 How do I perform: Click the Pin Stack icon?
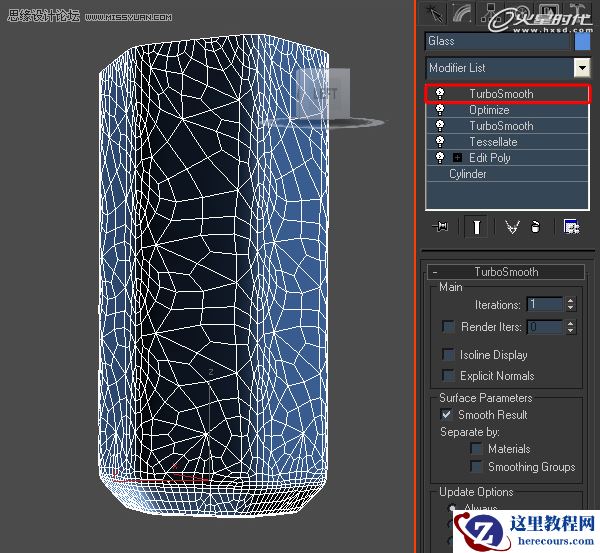440,228
